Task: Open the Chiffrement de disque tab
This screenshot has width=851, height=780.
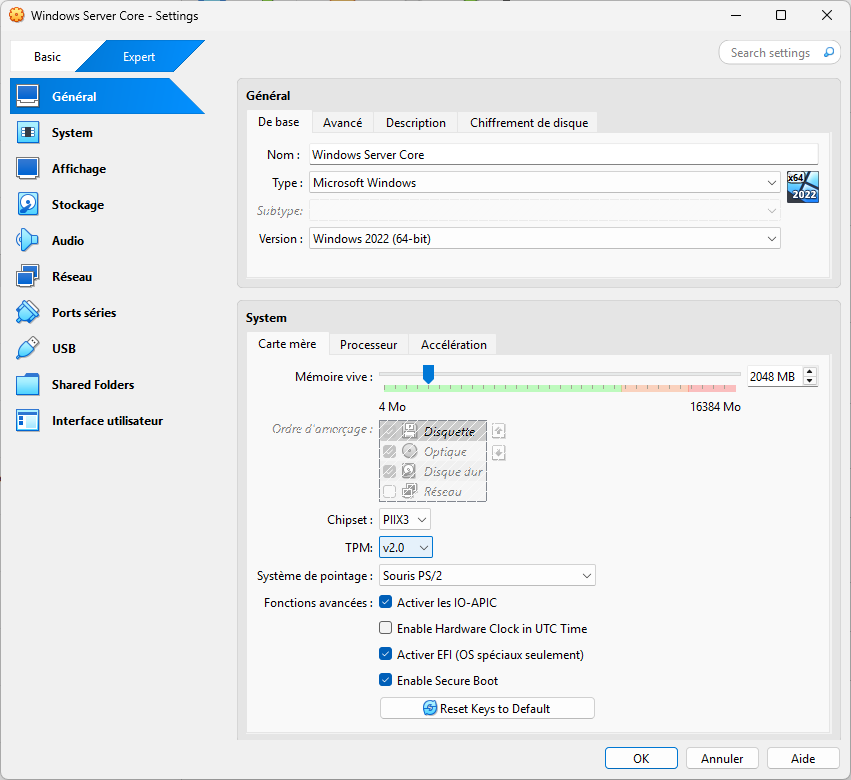Action: click(x=529, y=123)
